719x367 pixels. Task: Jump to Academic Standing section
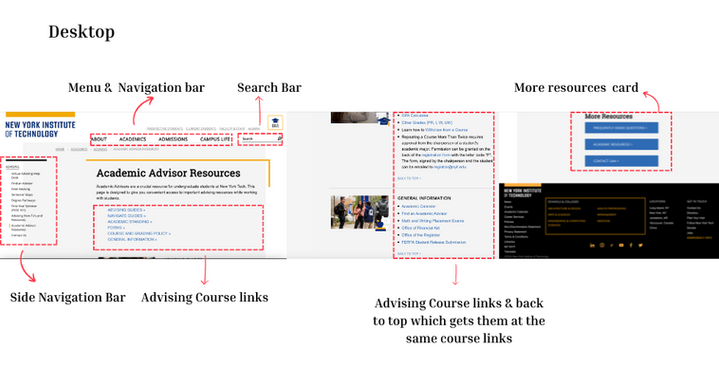coord(130,222)
